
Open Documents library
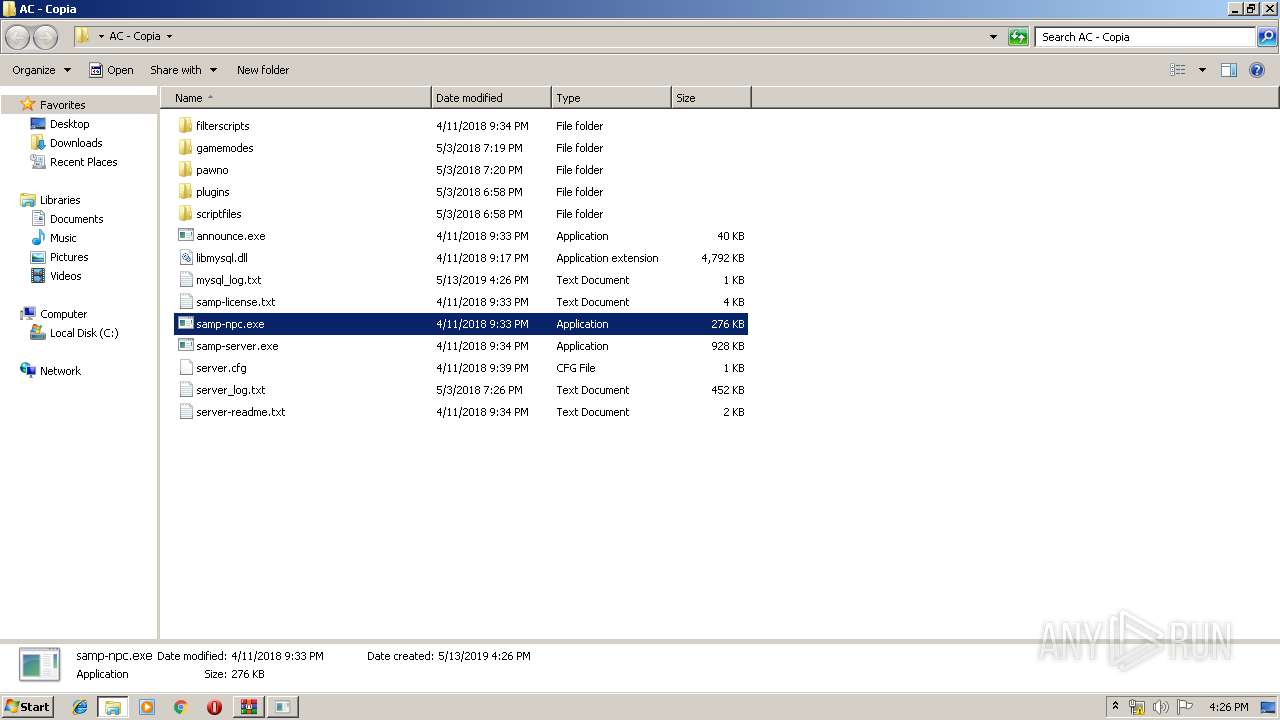(x=76, y=219)
